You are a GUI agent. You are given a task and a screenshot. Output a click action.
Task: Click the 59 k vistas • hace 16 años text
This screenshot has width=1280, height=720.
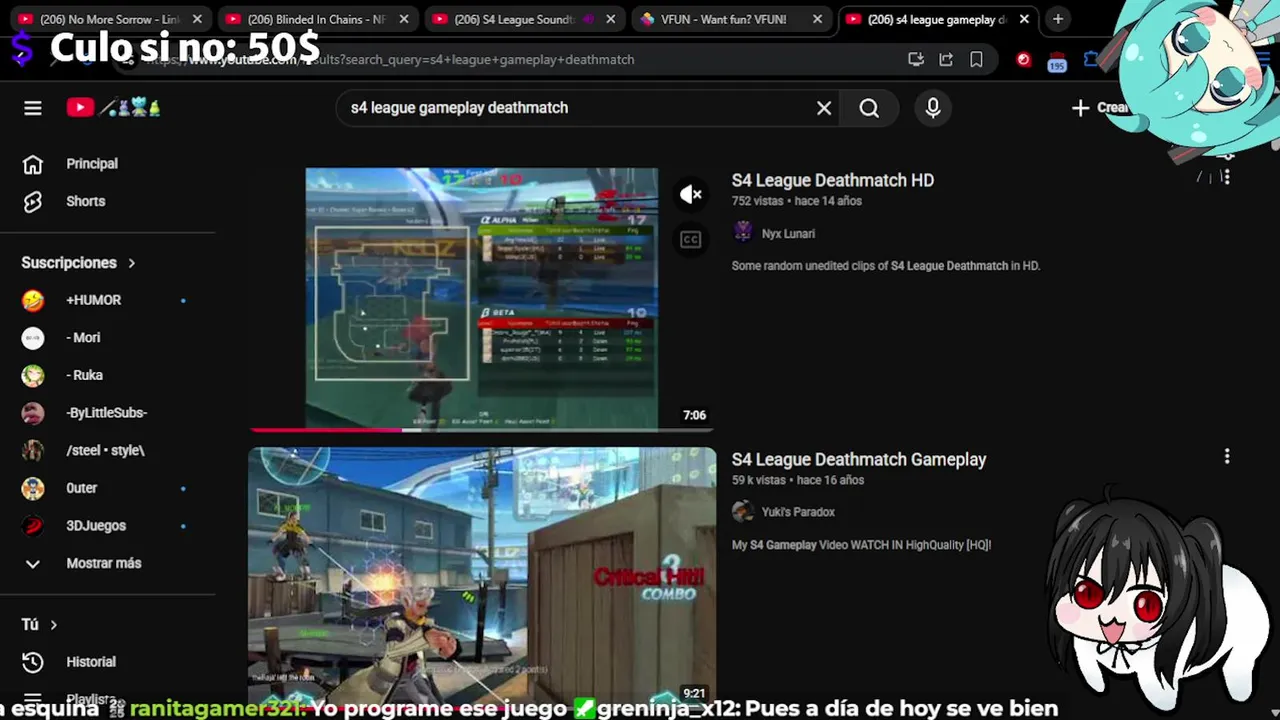pyautogui.click(x=797, y=480)
